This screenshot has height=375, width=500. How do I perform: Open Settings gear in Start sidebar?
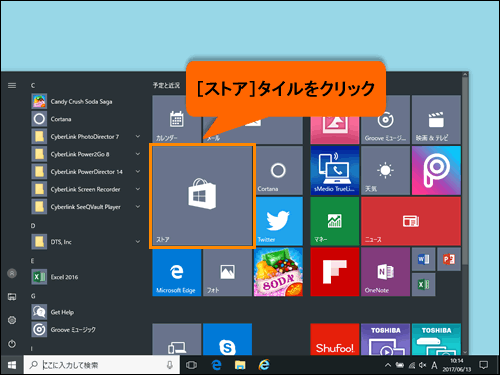(12, 320)
